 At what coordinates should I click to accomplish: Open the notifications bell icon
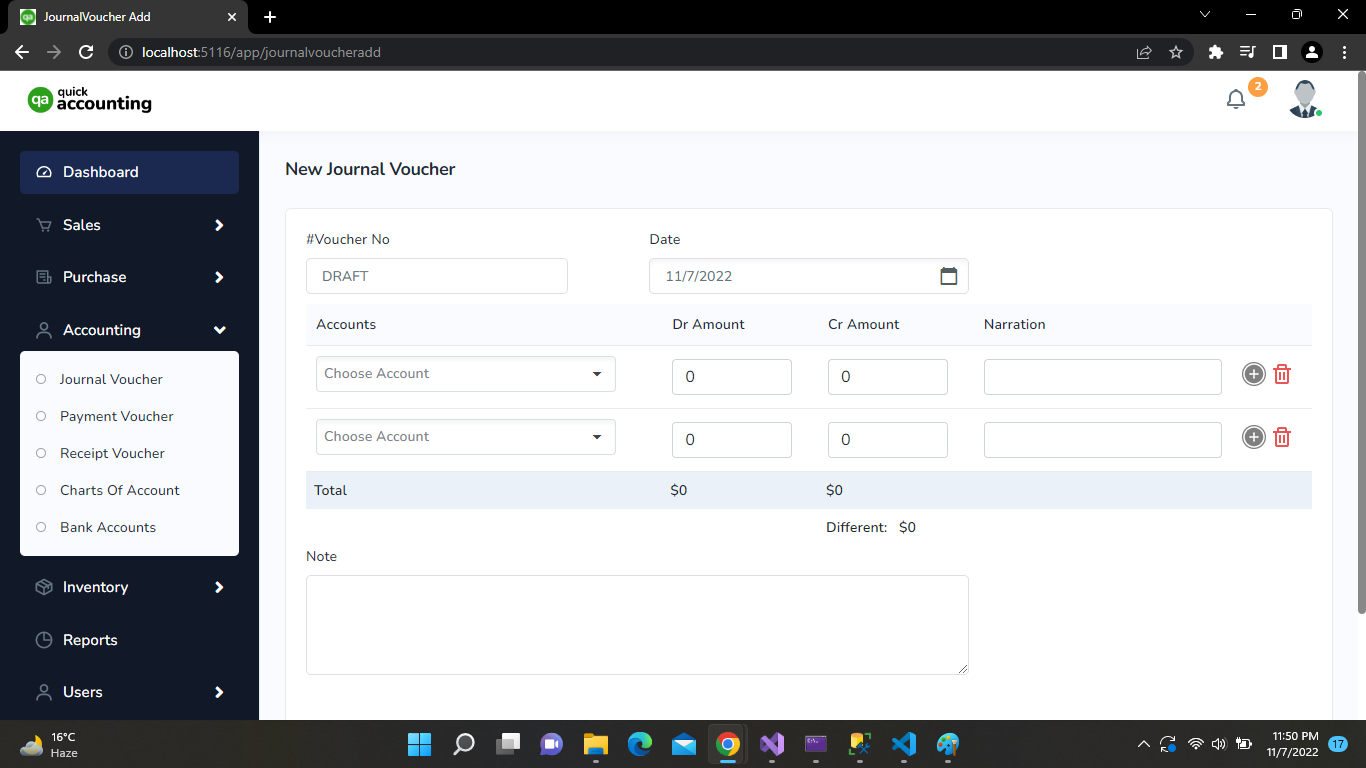pyautogui.click(x=1236, y=99)
